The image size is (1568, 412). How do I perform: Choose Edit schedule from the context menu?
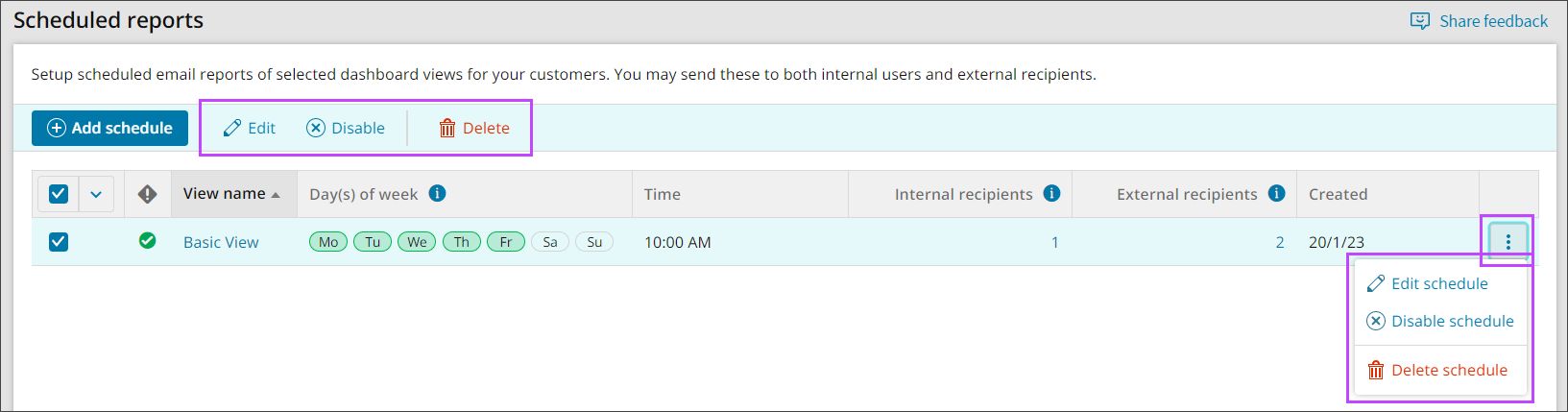1438,283
